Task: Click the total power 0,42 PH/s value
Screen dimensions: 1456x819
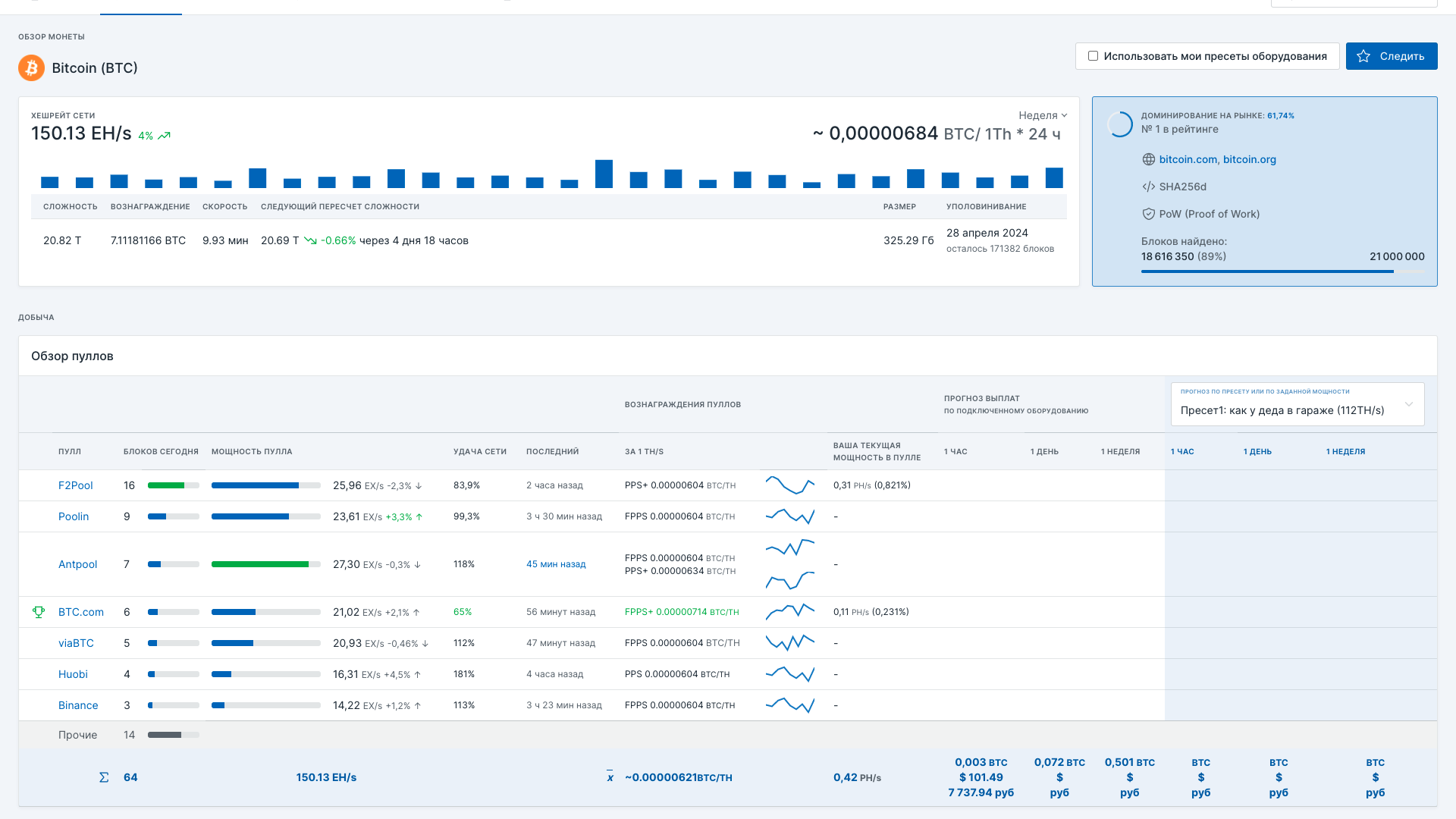Action: click(x=857, y=777)
